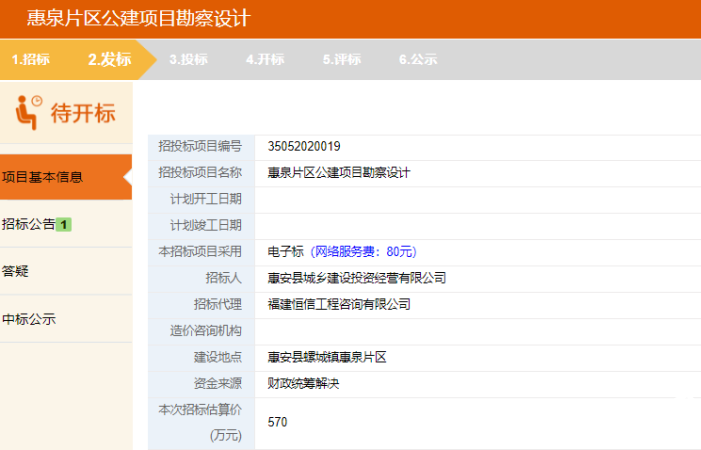Click 惠安县城乡建设投资经营有限公司 tenderer value
The height and width of the screenshot is (450, 701).
pyautogui.click(x=356, y=278)
